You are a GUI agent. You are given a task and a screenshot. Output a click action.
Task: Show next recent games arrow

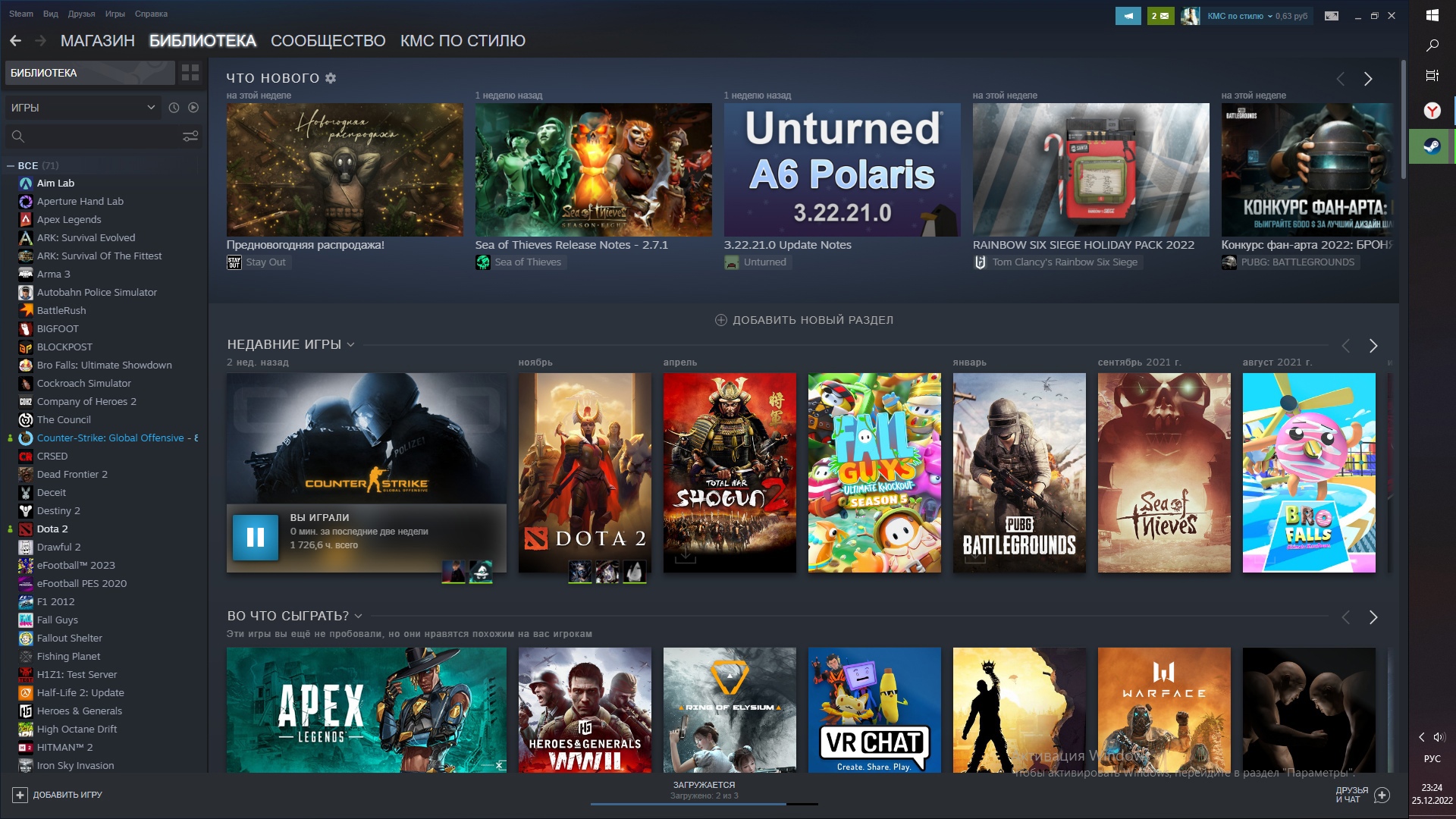pyautogui.click(x=1373, y=346)
